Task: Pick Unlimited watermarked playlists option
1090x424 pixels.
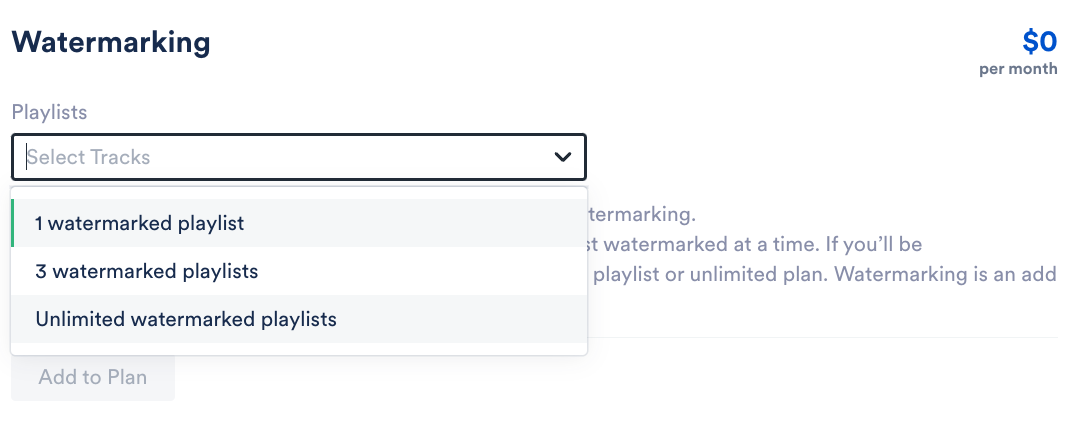Action: click(186, 320)
